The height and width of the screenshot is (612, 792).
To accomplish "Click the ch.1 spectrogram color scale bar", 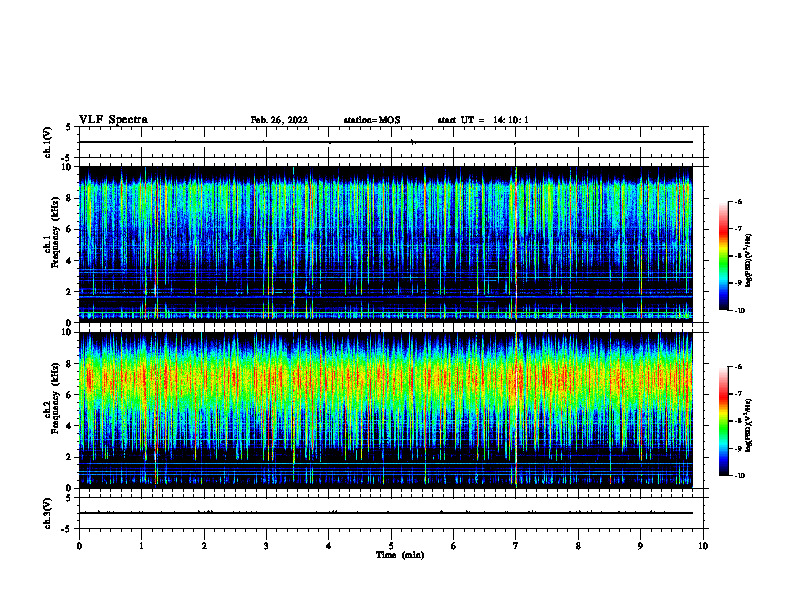I will pyautogui.click(x=724, y=256).
